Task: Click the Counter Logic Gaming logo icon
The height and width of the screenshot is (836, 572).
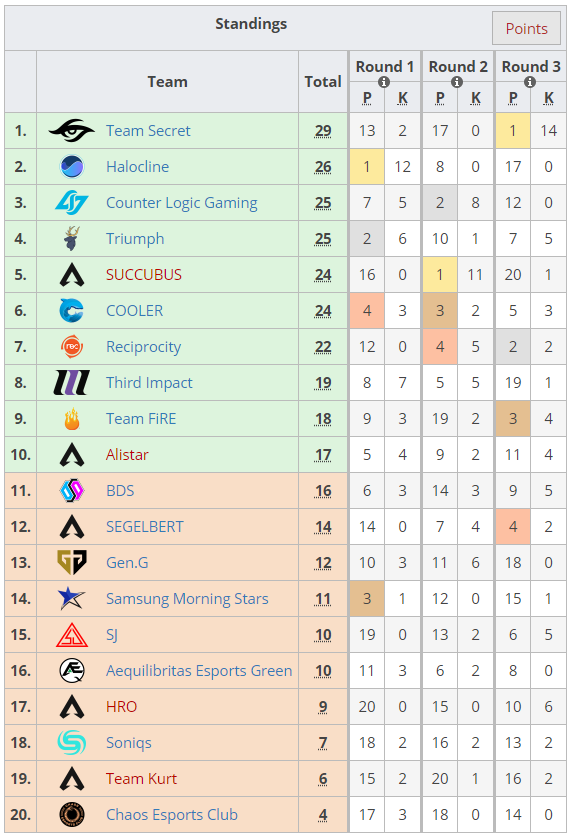Action: click(x=71, y=203)
